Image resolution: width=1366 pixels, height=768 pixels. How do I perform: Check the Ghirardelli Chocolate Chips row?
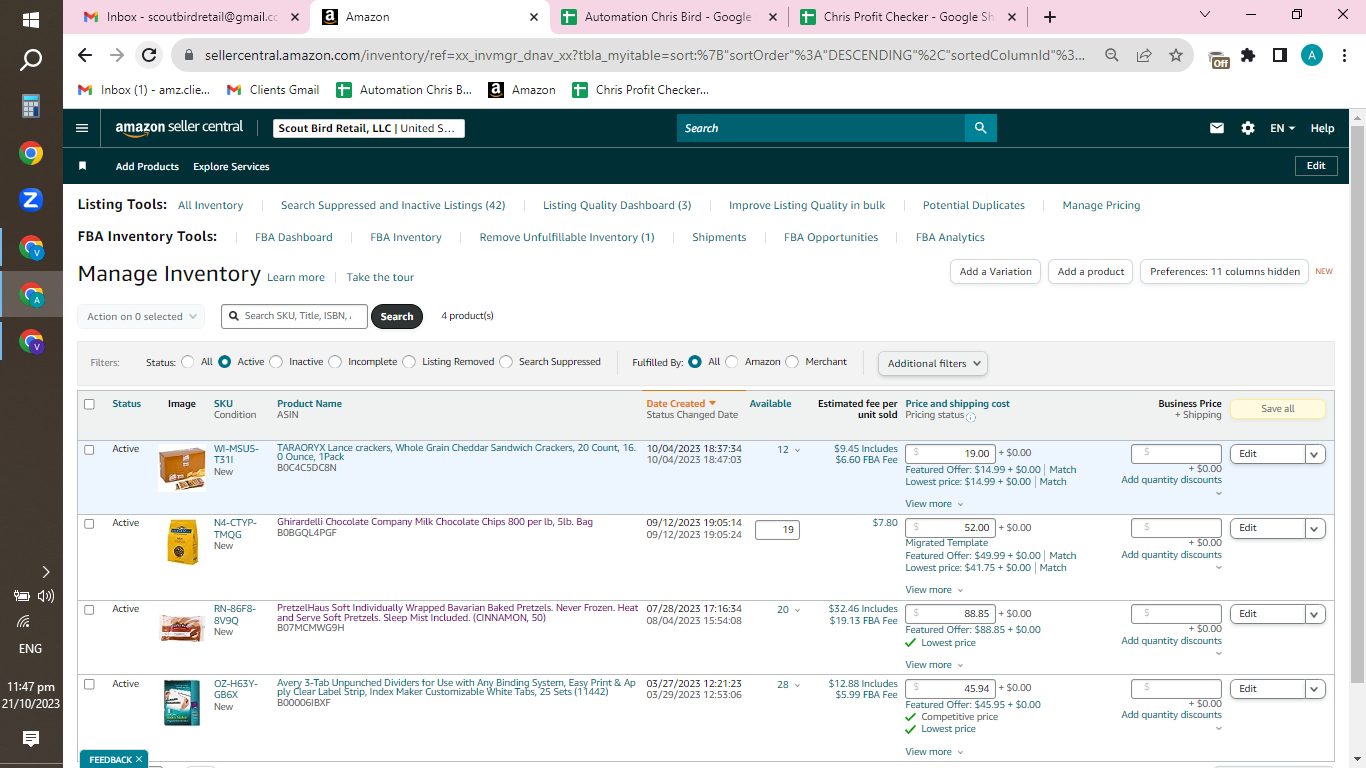click(x=89, y=524)
